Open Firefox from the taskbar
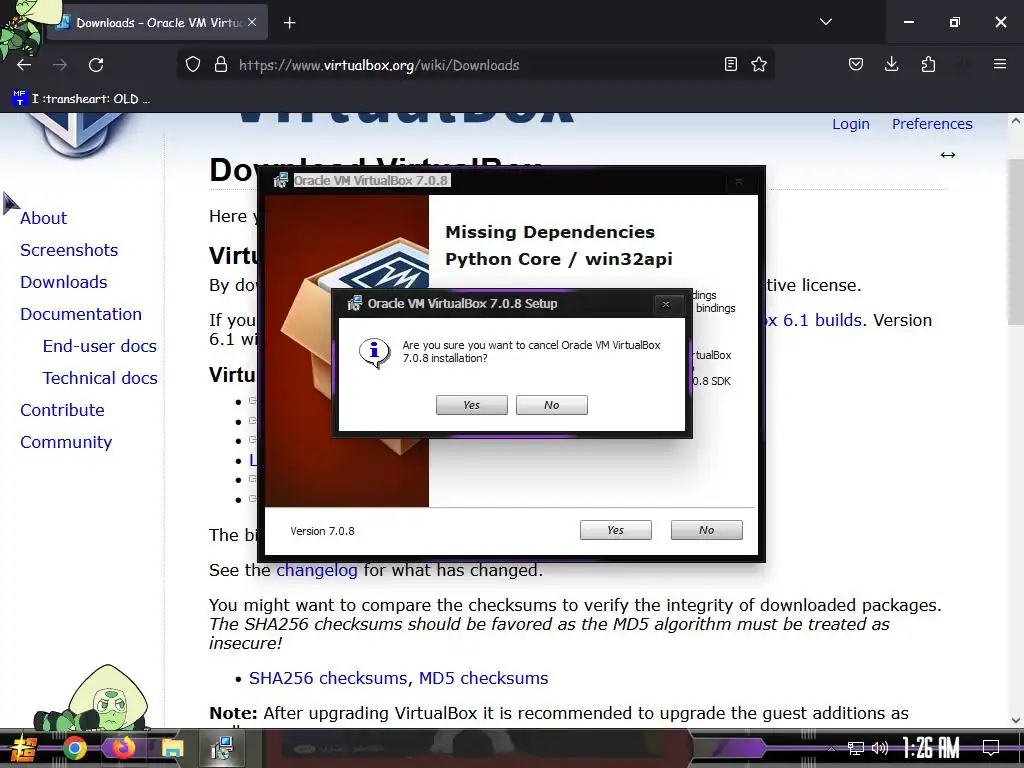This screenshot has height=768, width=1024. click(x=123, y=748)
